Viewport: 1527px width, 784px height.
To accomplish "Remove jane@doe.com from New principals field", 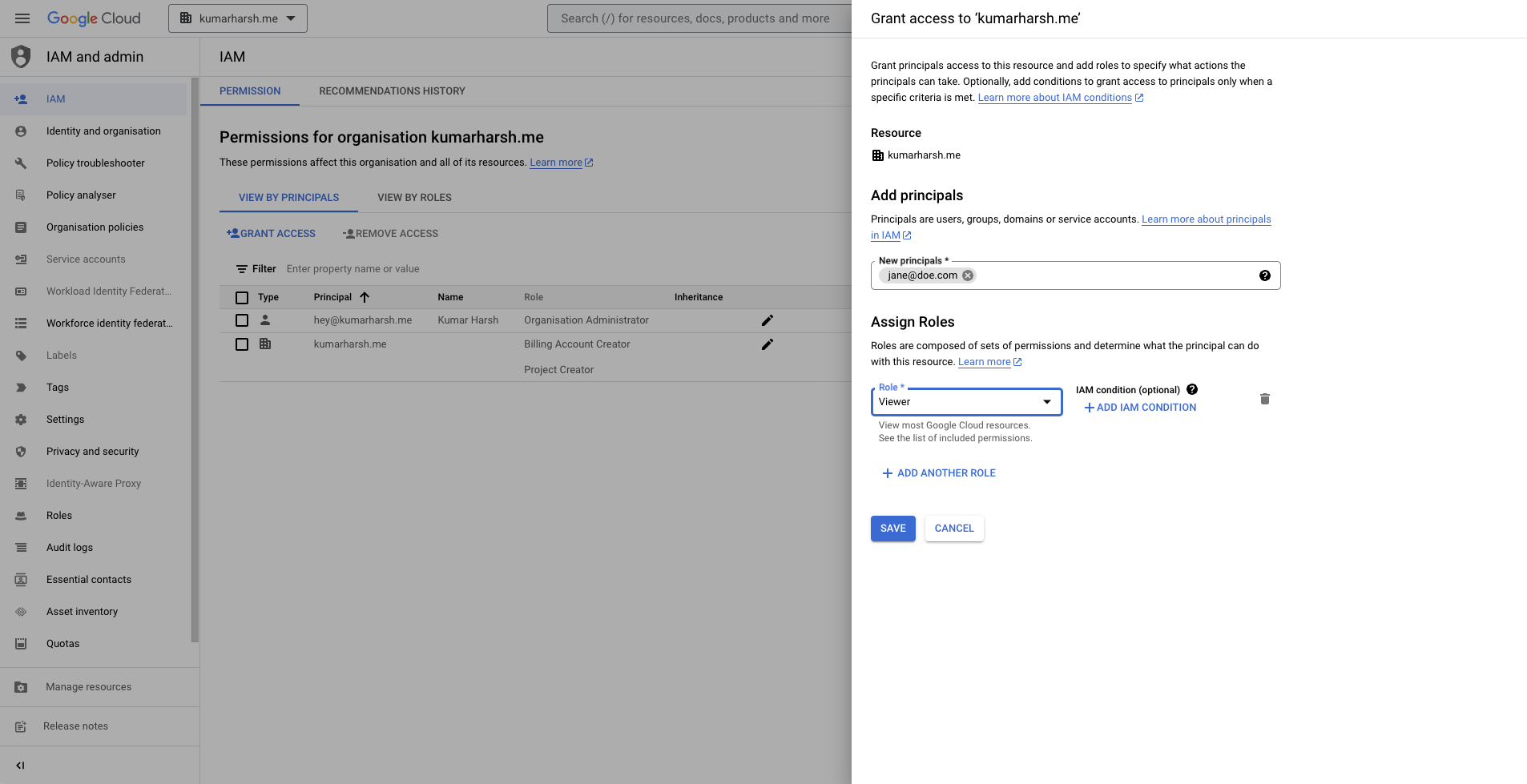I will pos(968,275).
